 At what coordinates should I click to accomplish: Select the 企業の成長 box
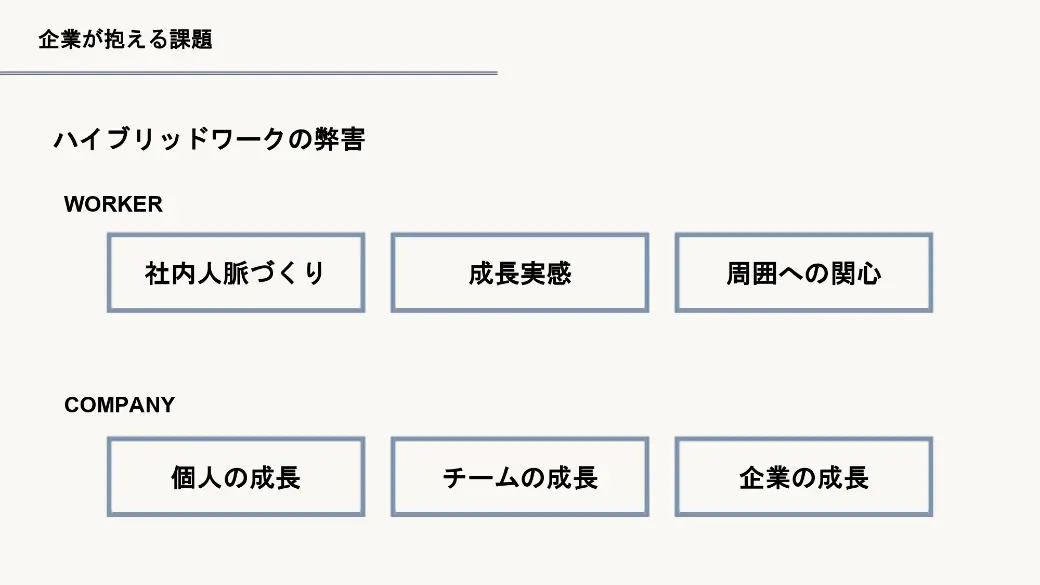(x=803, y=477)
